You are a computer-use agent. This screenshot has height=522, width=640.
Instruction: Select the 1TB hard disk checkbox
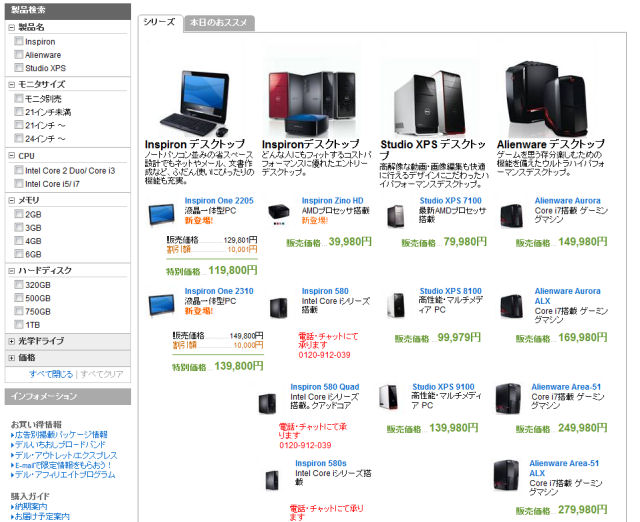[x=18, y=324]
